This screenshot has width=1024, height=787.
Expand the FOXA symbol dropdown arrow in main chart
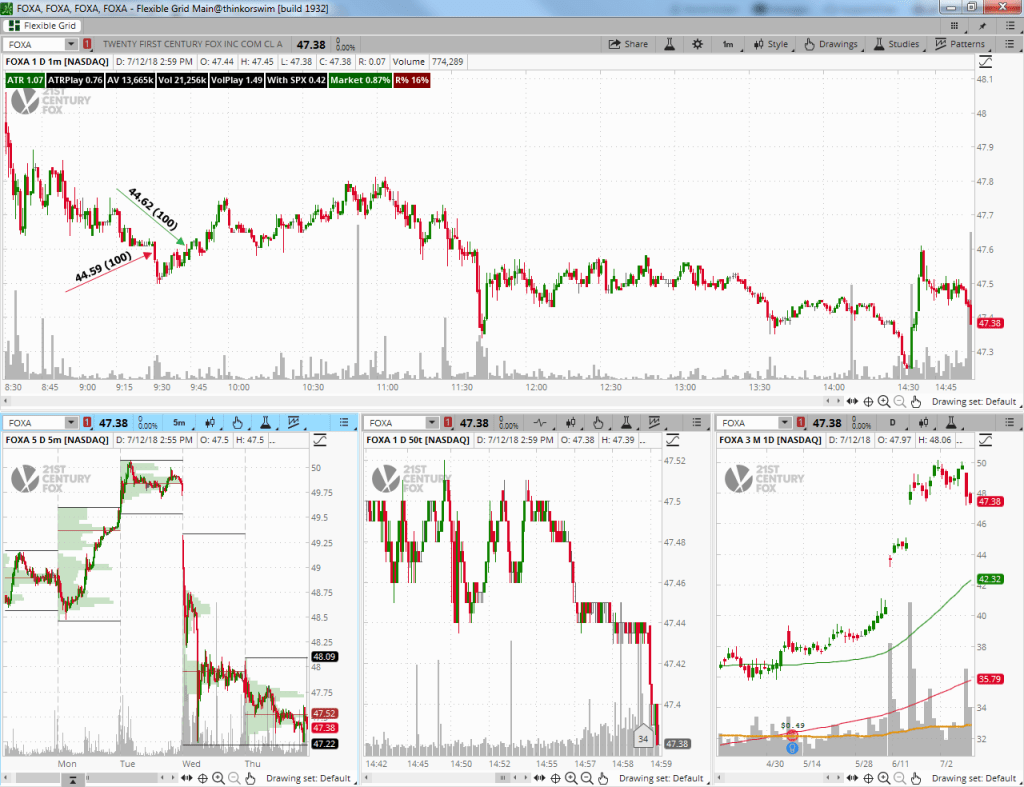coord(70,44)
